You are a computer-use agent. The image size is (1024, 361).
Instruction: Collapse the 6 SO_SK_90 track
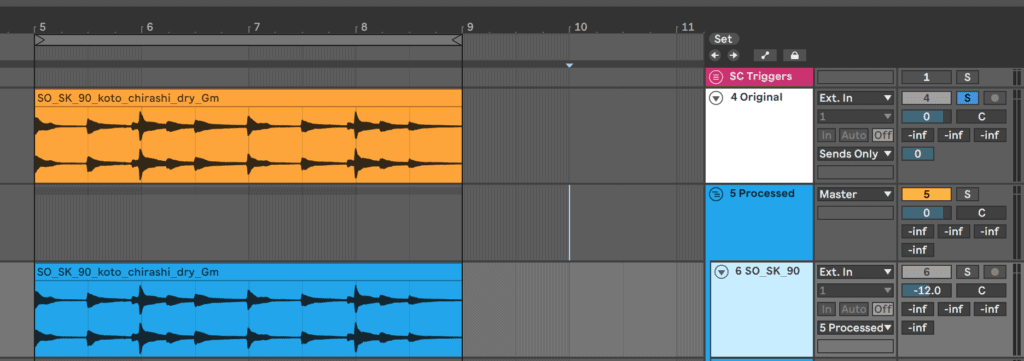click(722, 272)
